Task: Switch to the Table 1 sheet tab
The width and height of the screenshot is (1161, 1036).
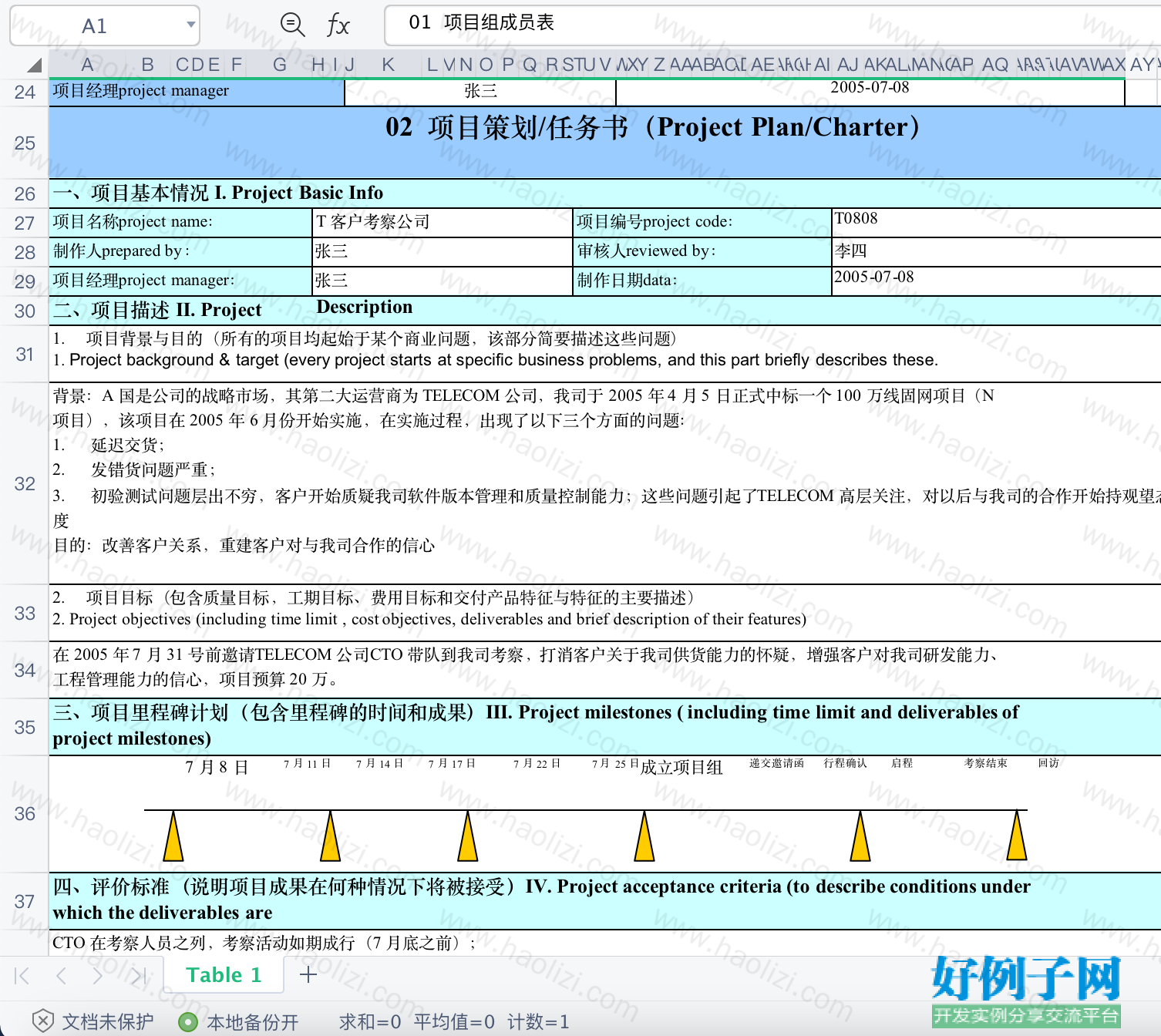Action: tap(224, 975)
